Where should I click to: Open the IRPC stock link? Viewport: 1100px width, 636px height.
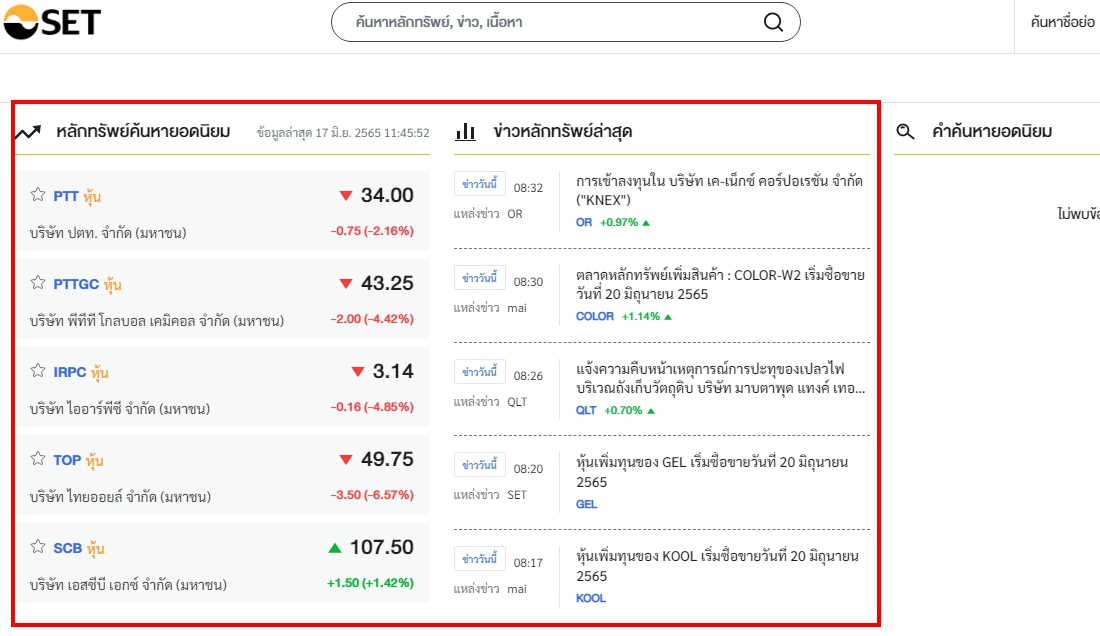tap(69, 372)
